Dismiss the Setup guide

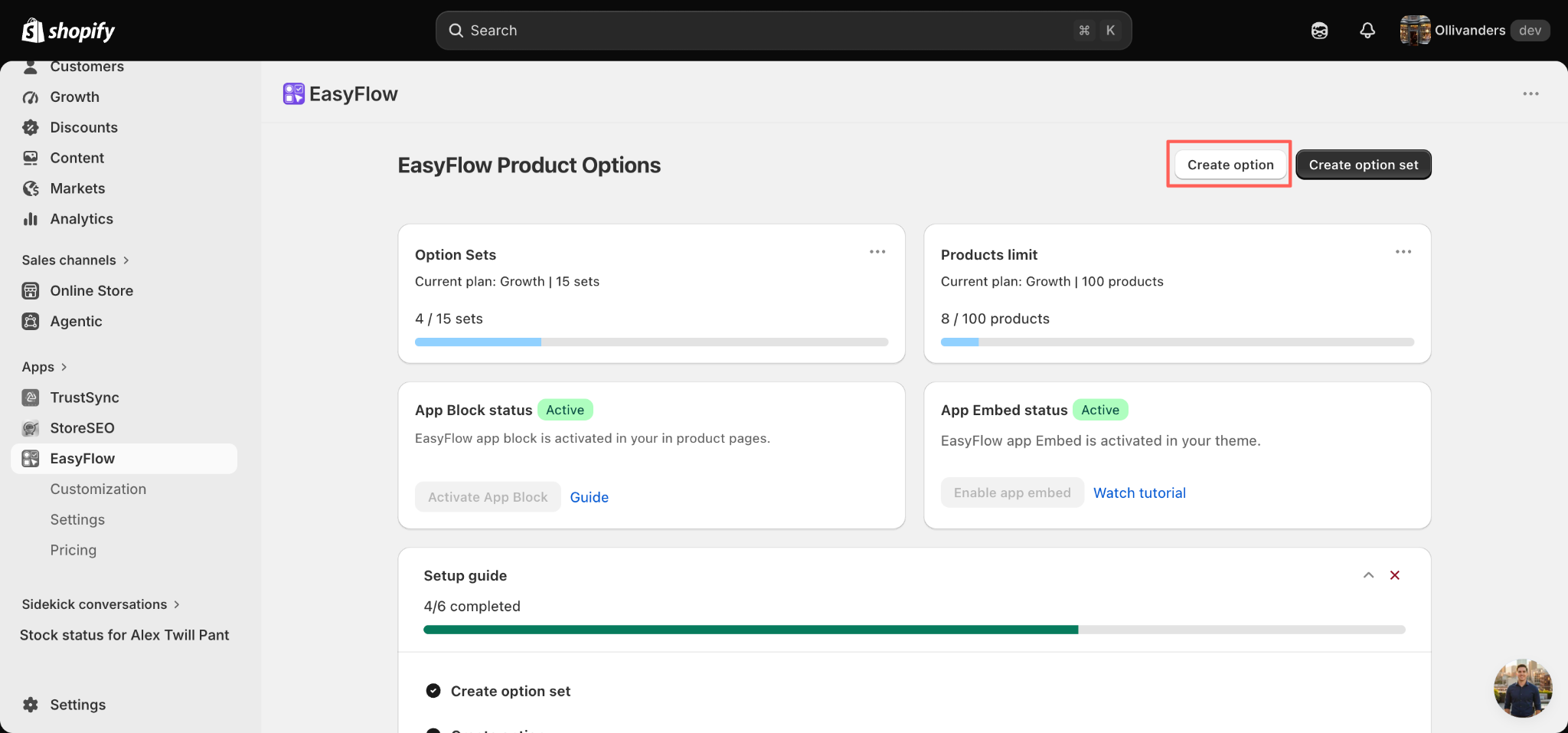click(1395, 575)
